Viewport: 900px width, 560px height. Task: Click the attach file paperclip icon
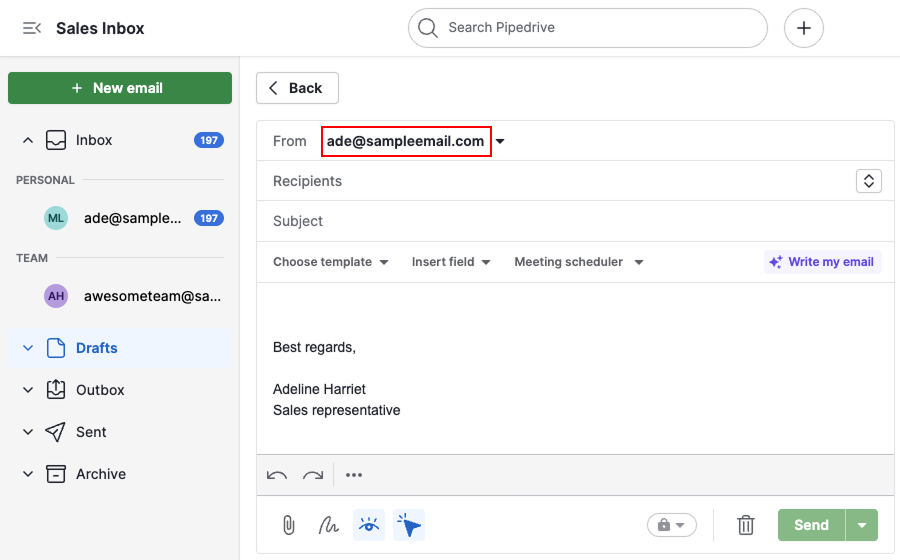288,525
